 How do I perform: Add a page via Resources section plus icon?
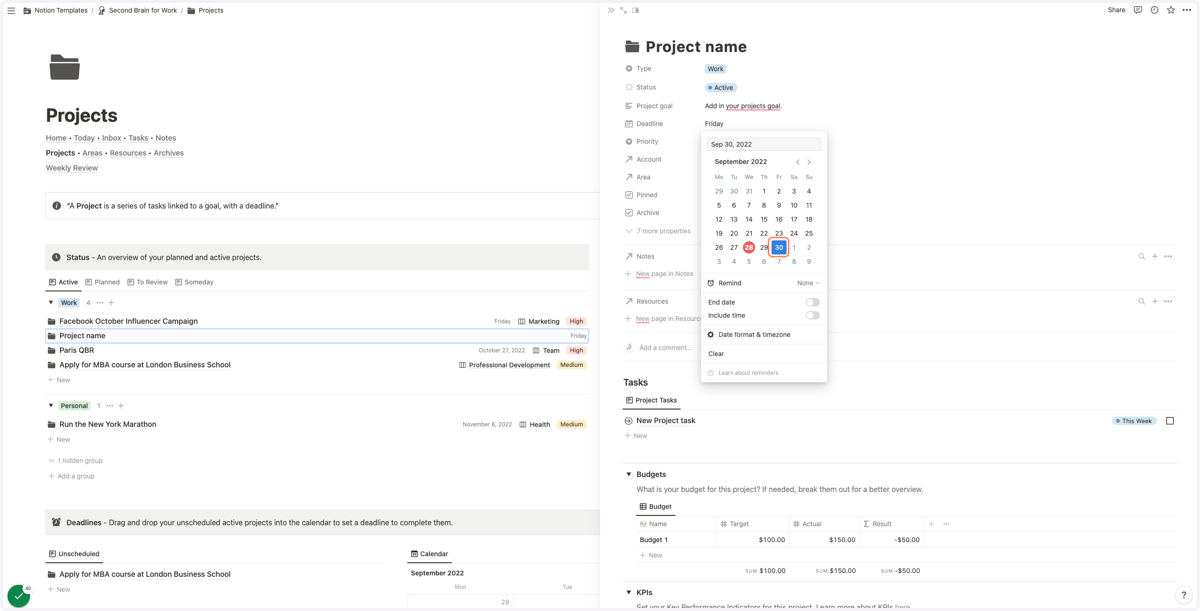point(1155,301)
